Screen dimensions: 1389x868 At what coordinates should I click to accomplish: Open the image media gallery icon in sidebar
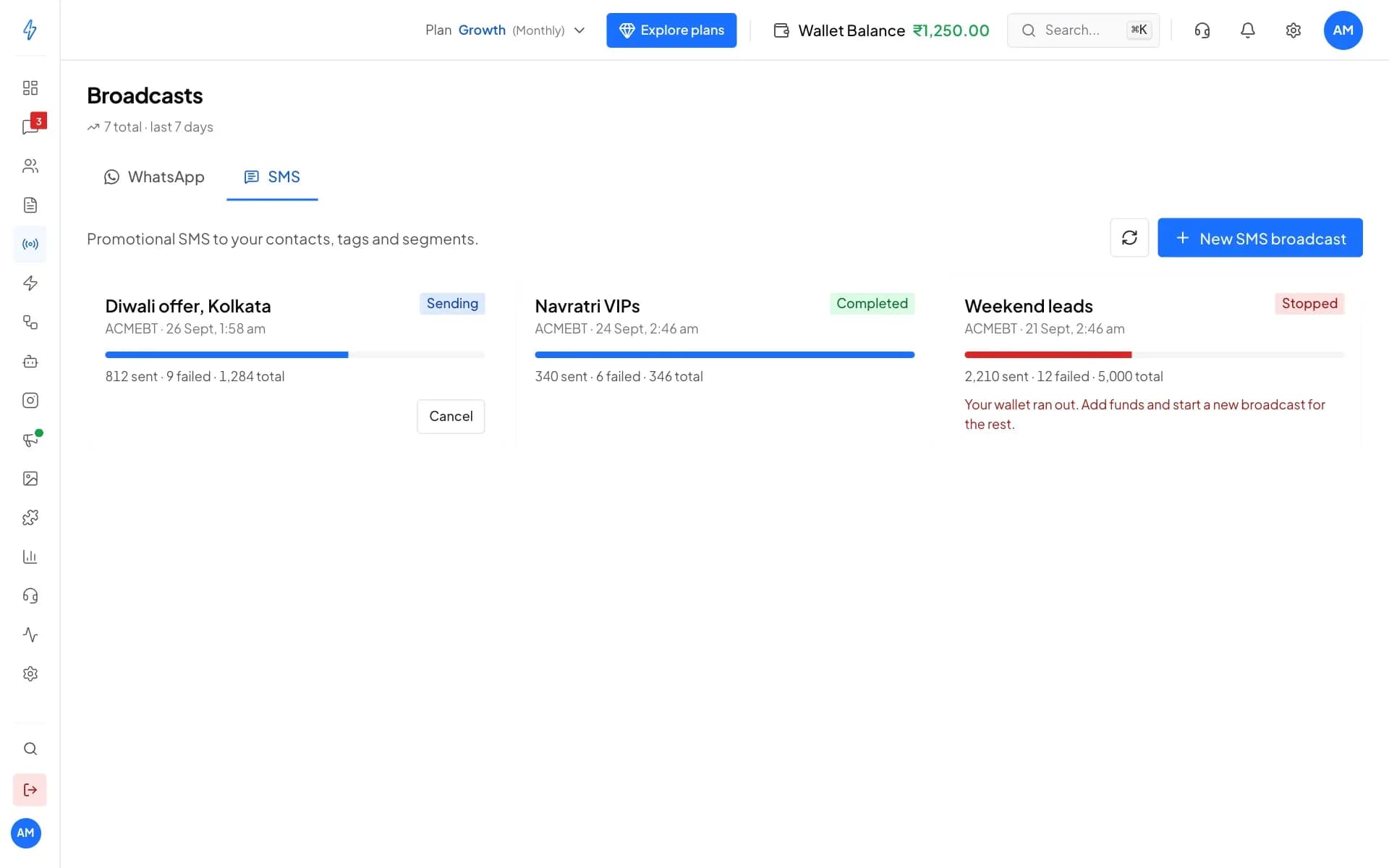pos(30,479)
